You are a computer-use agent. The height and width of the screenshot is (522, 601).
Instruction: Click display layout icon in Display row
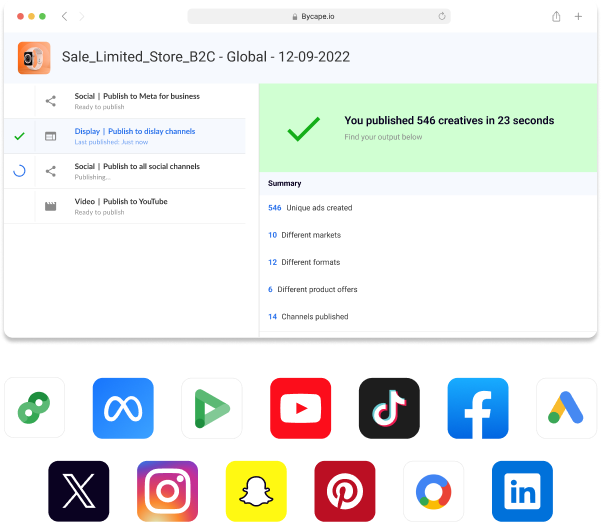(x=51, y=136)
